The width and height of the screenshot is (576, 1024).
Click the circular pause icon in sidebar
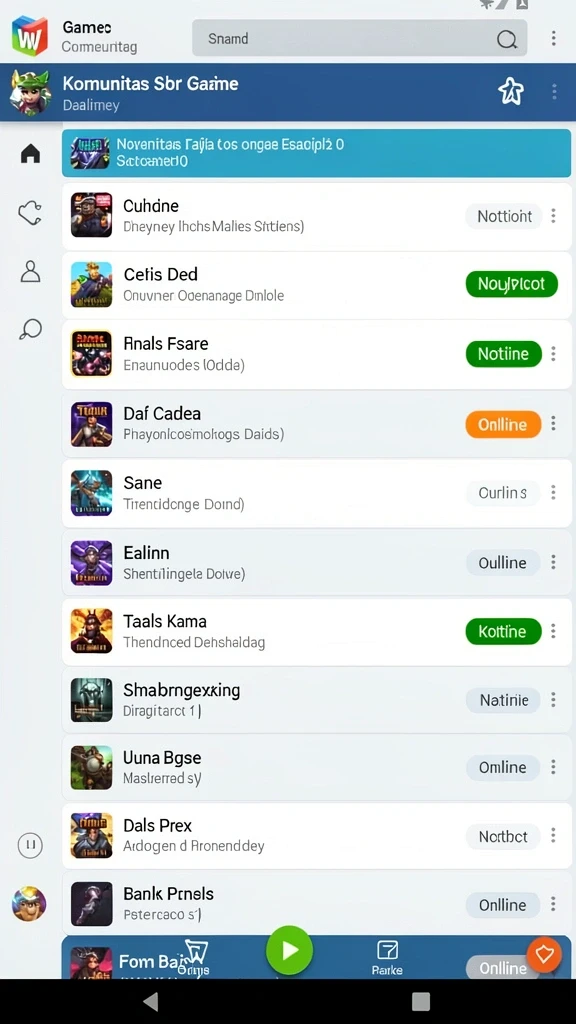click(30, 845)
